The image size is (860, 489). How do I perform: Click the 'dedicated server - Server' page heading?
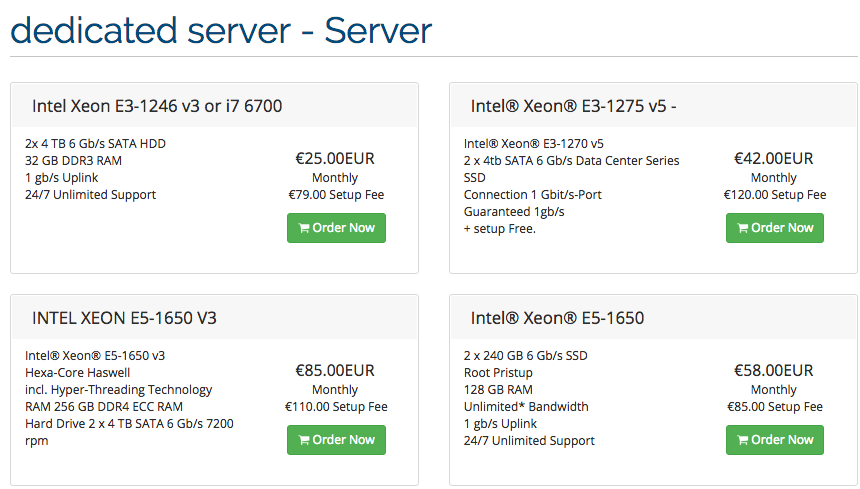221,30
